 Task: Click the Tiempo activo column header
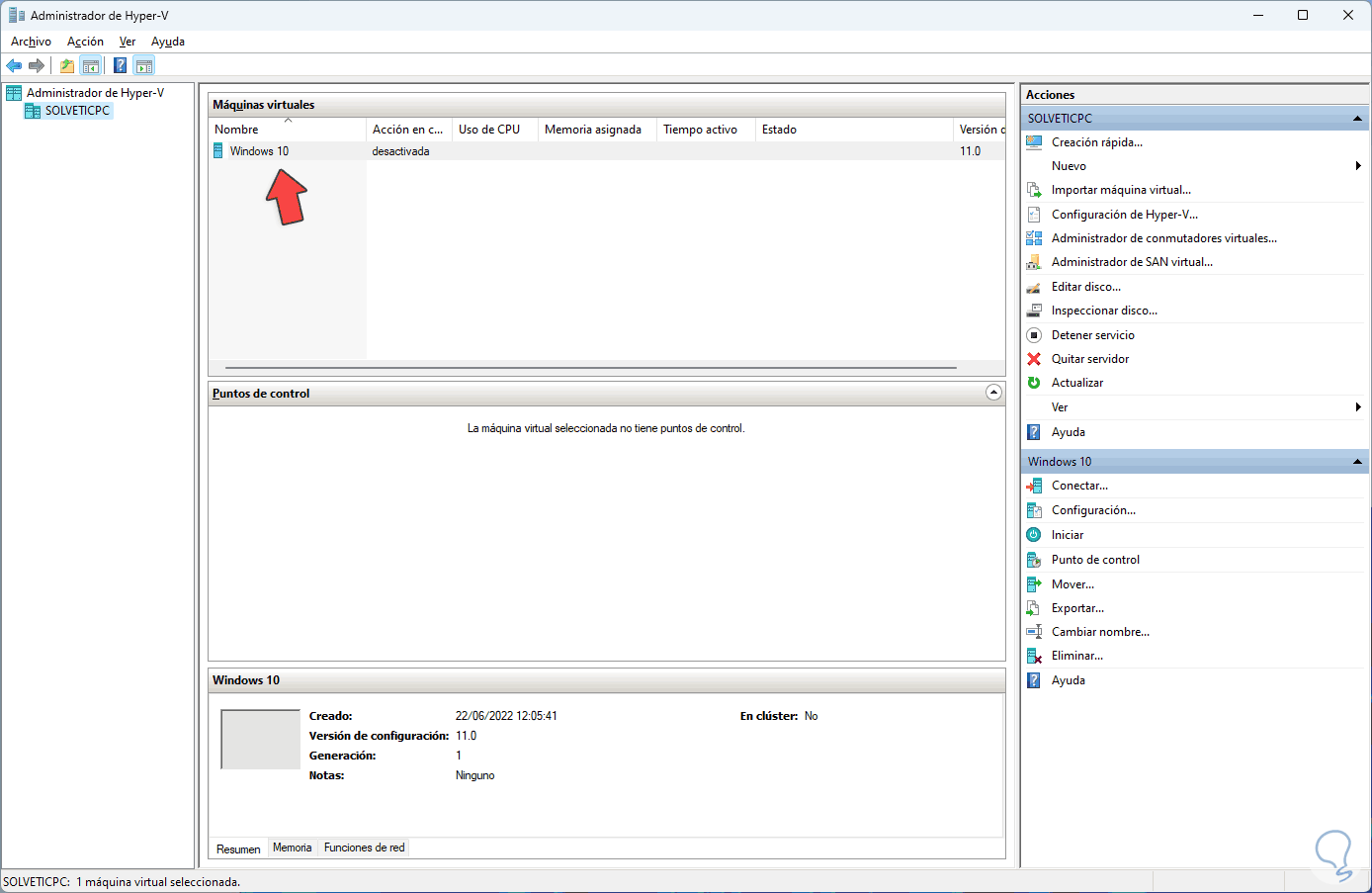point(706,130)
